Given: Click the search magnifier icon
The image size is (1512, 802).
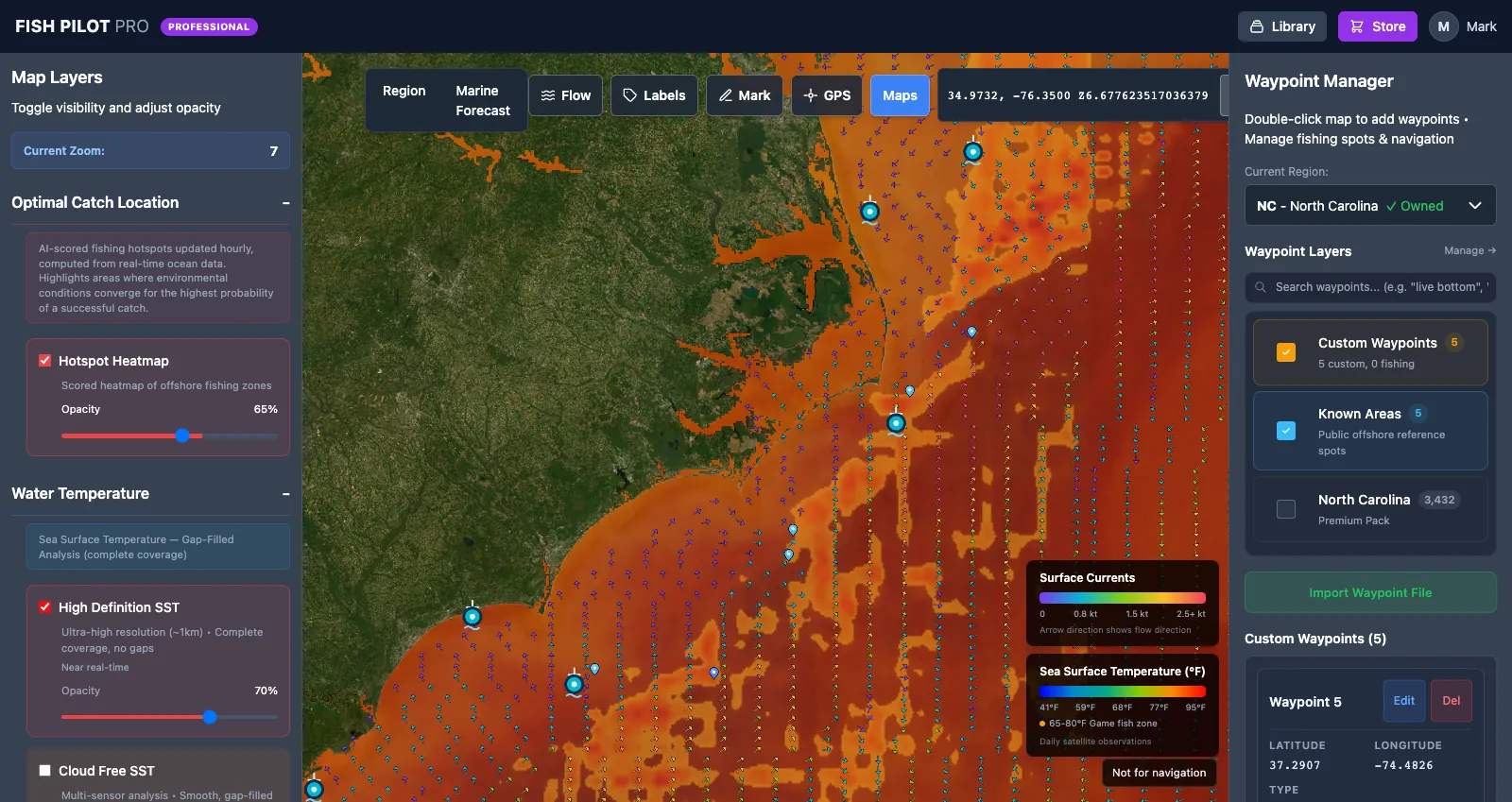Looking at the screenshot, I should click(1261, 287).
